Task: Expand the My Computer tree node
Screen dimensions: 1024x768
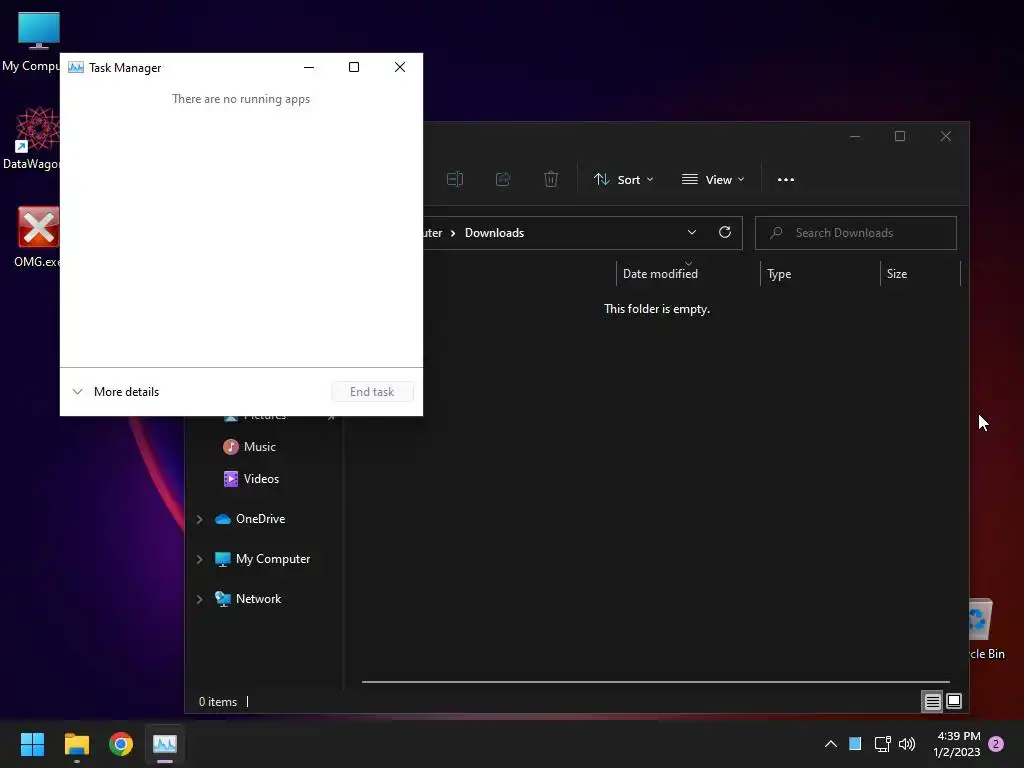Action: coord(200,559)
